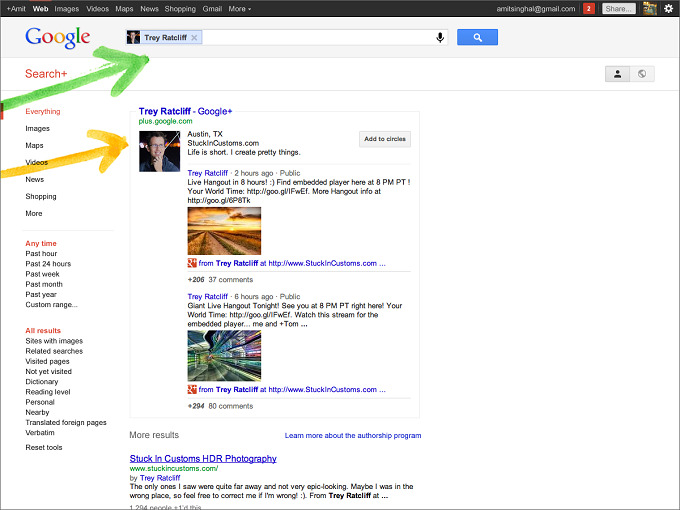Select the Verbatim filter

(40, 432)
